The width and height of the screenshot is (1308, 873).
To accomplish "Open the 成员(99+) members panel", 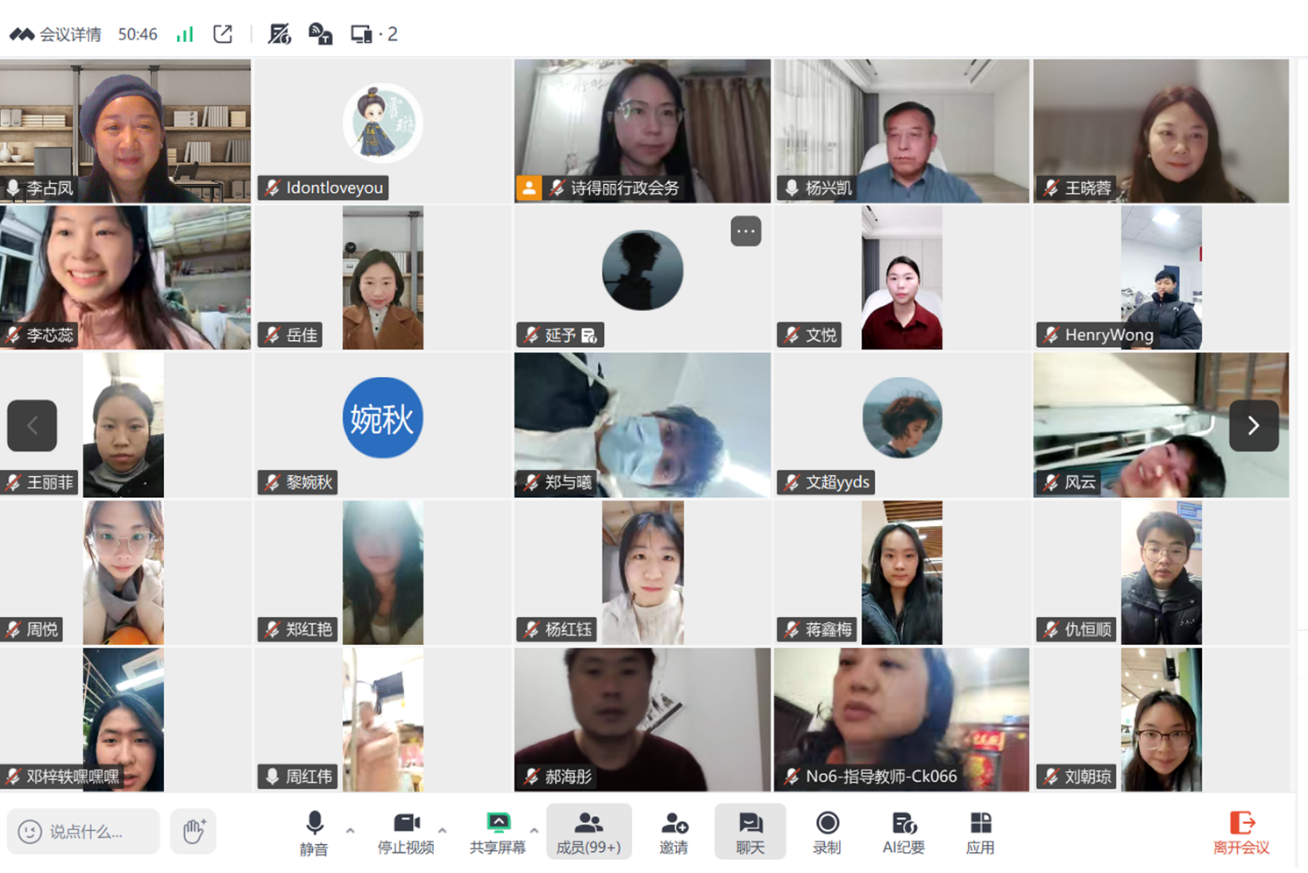I will pyautogui.click(x=588, y=831).
